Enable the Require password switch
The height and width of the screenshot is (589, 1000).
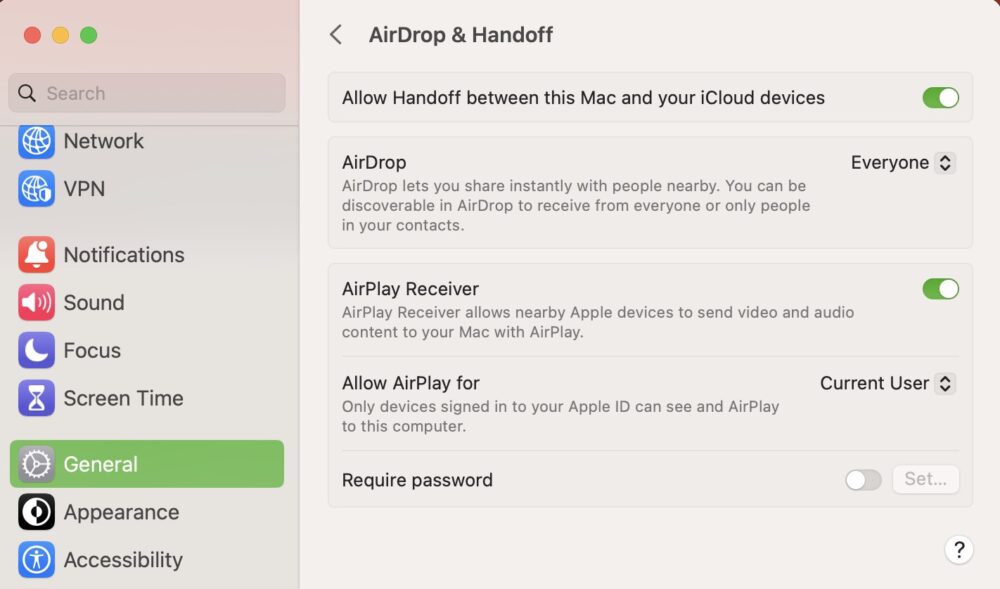862,480
